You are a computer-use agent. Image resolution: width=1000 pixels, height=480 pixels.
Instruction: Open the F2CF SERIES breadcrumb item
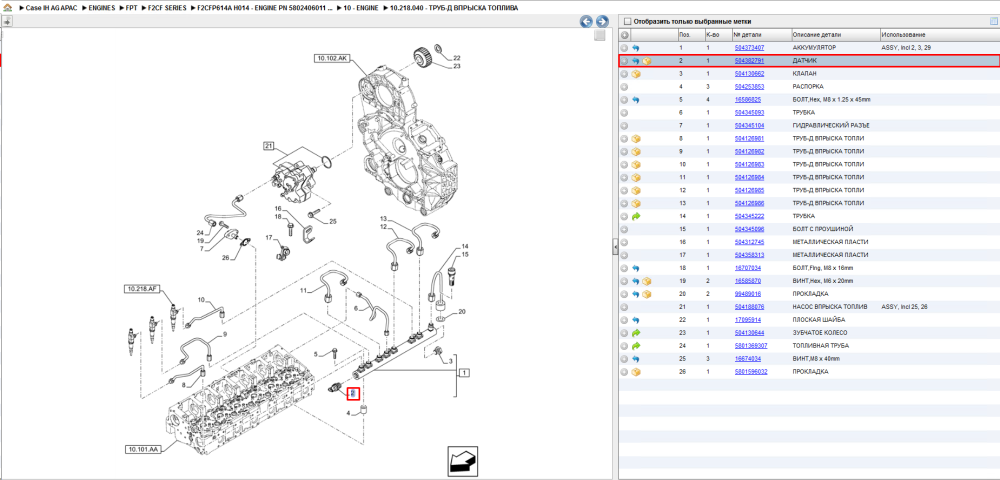pos(166,8)
